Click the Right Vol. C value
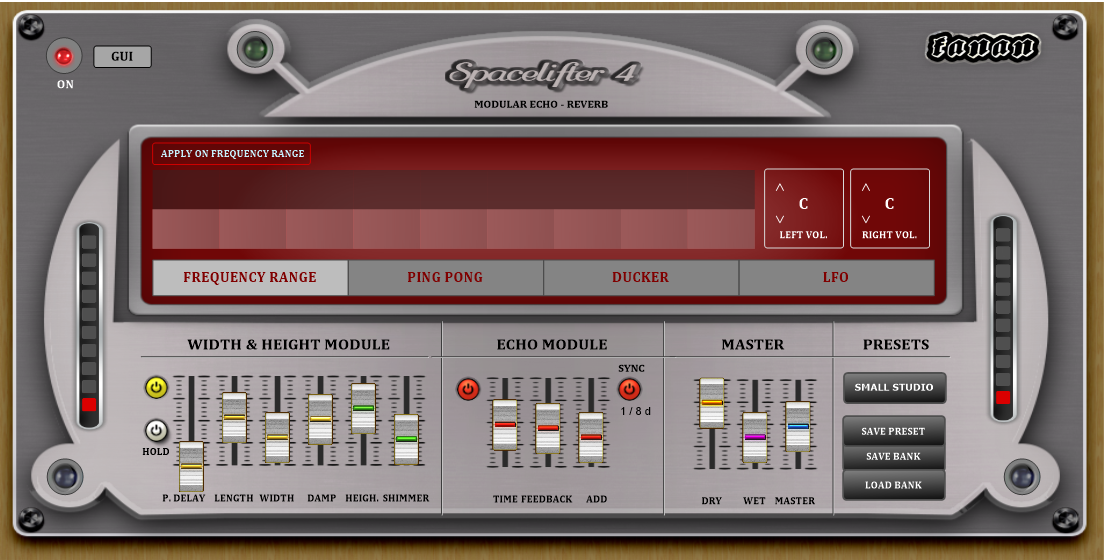This screenshot has height=560, width=1104. pyautogui.click(x=889, y=204)
